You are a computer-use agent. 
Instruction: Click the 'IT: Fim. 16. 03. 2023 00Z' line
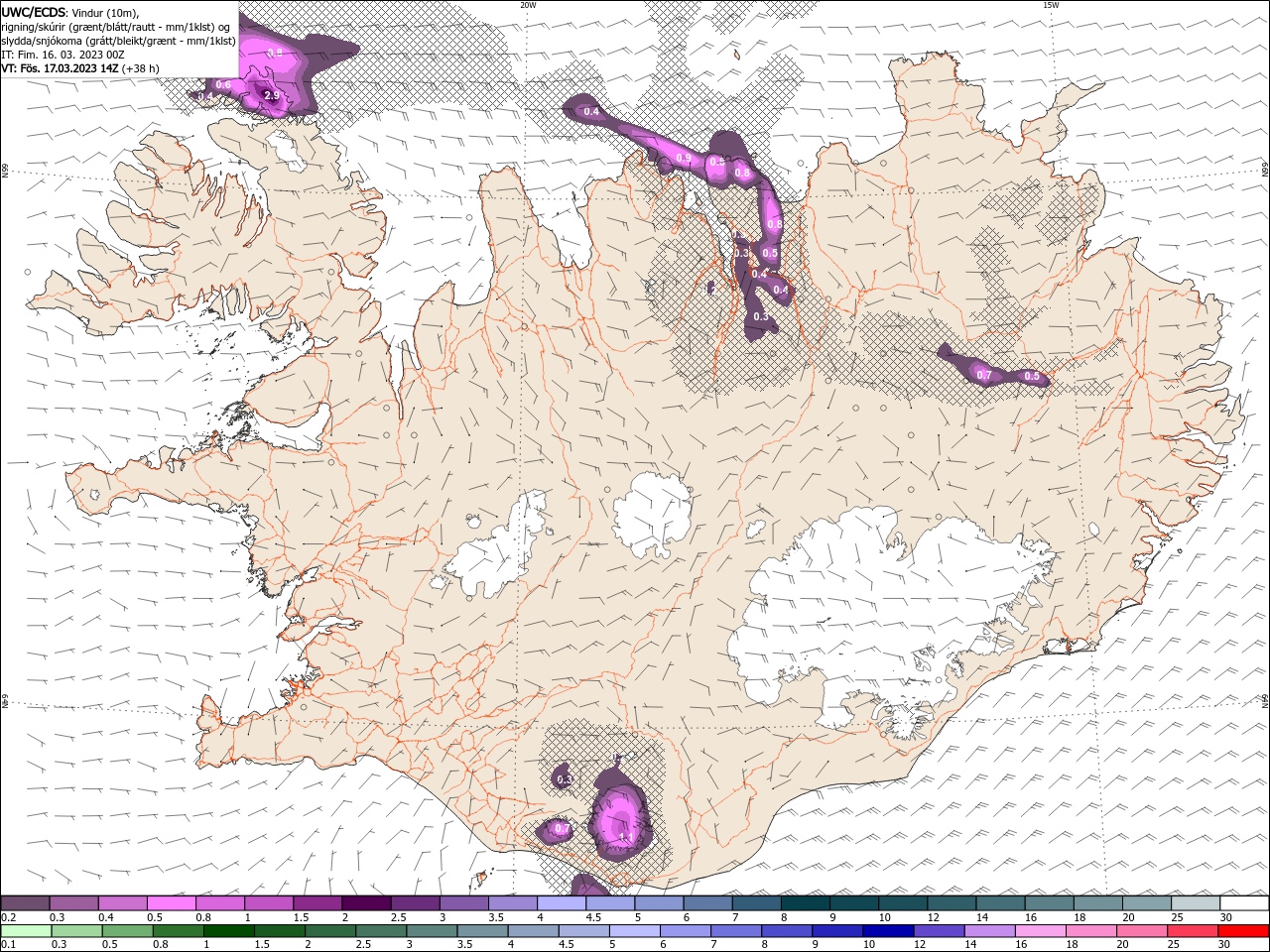pos(63,55)
